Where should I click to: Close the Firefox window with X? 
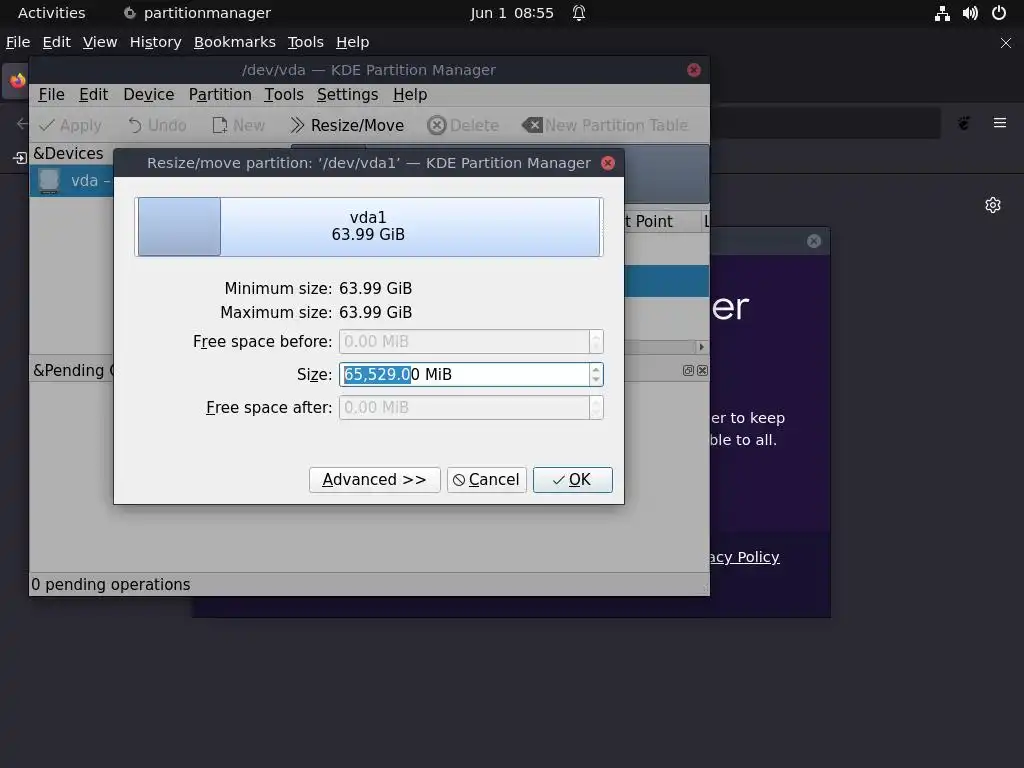(x=1006, y=43)
